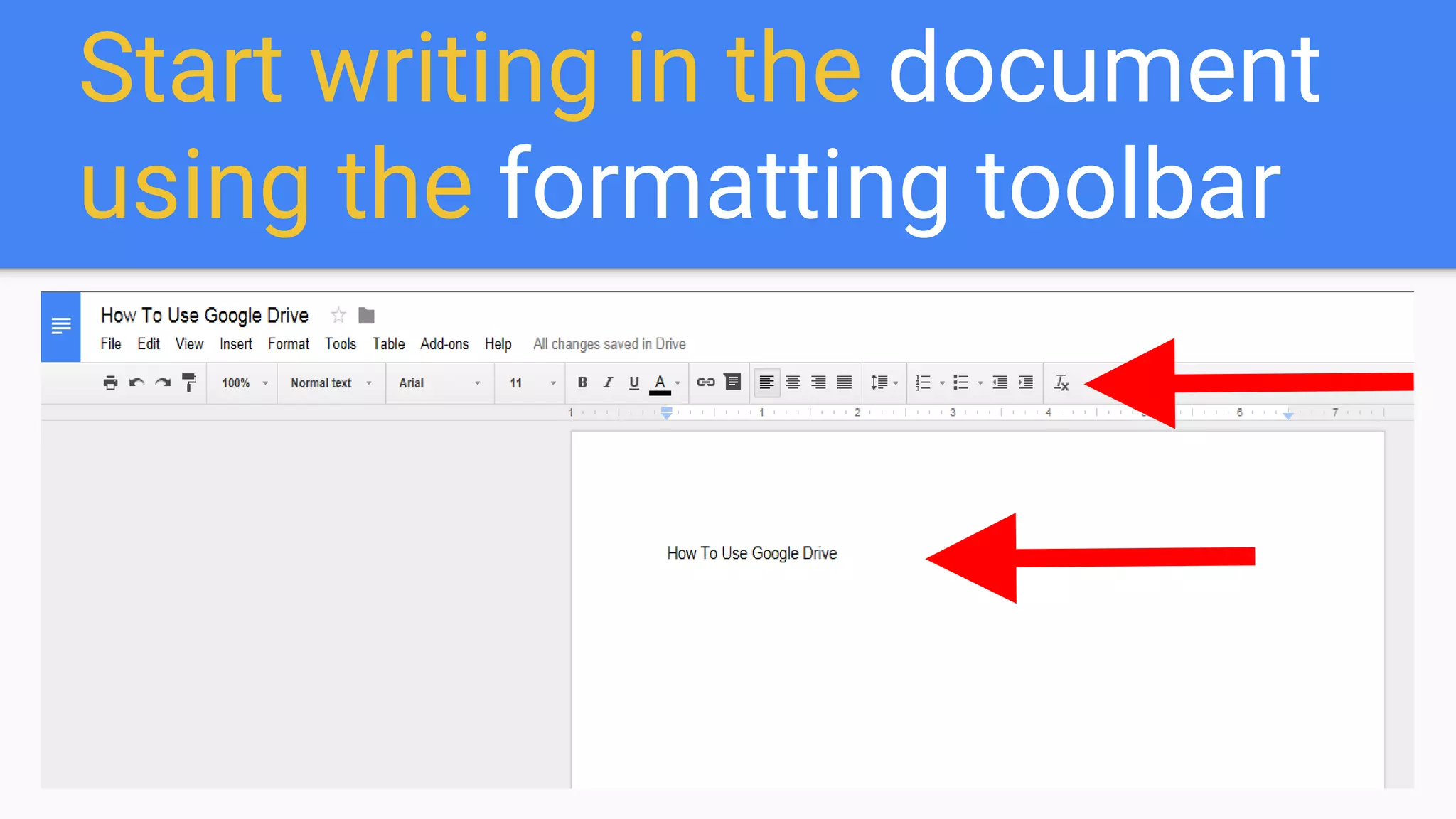Click the Clear formatting icon
1456x819 pixels.
click(1061, 382)
